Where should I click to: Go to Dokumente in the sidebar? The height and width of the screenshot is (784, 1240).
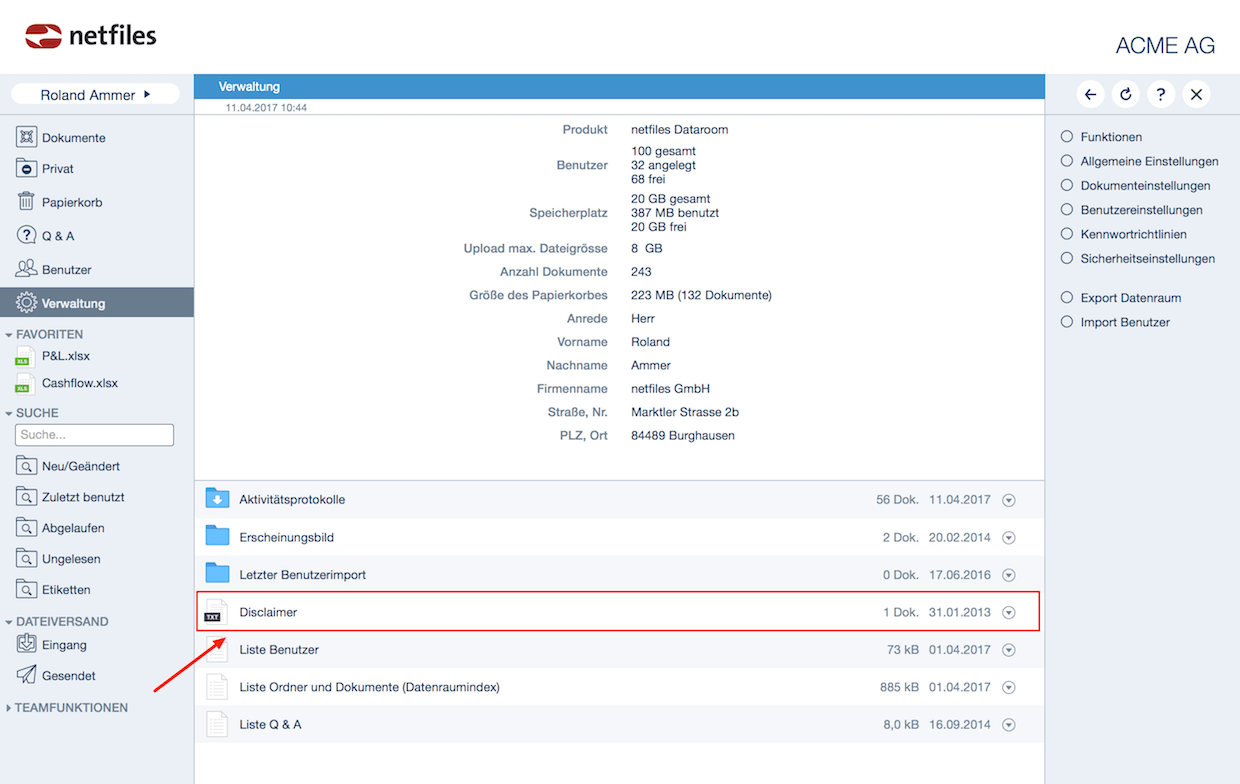73,138
